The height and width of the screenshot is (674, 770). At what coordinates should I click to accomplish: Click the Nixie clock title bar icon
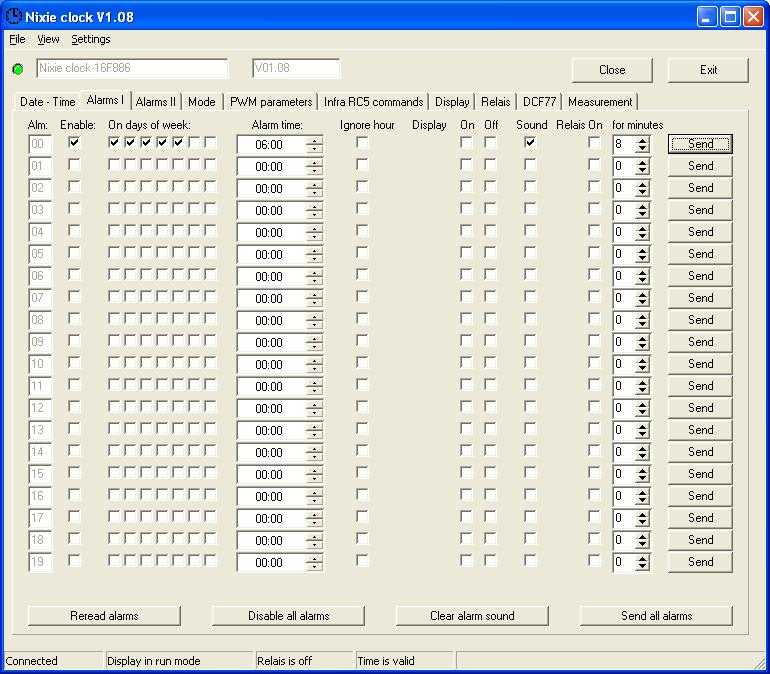pos(14,16)
